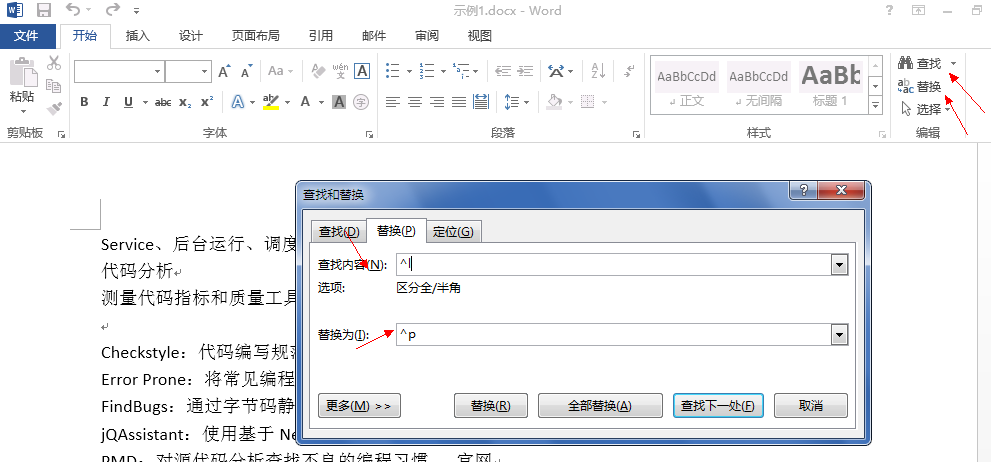This screenshot has width=991, height=462.
Task: Toggle Italic formatting
Action: pos(106,102)
